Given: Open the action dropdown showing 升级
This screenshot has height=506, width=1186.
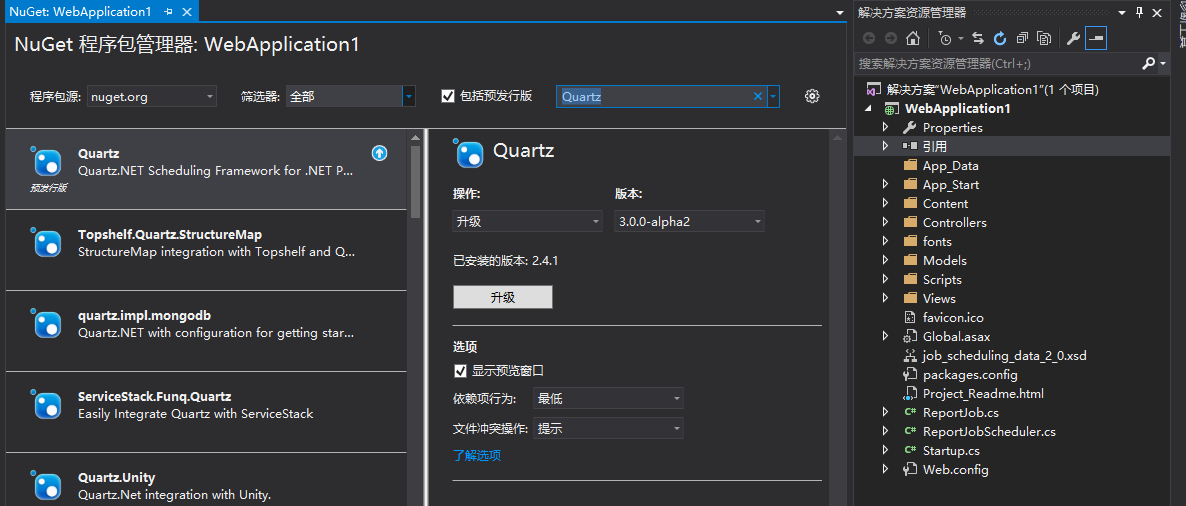Looking at the screenshot, I should pyautogui.click(x=527, y=221).
